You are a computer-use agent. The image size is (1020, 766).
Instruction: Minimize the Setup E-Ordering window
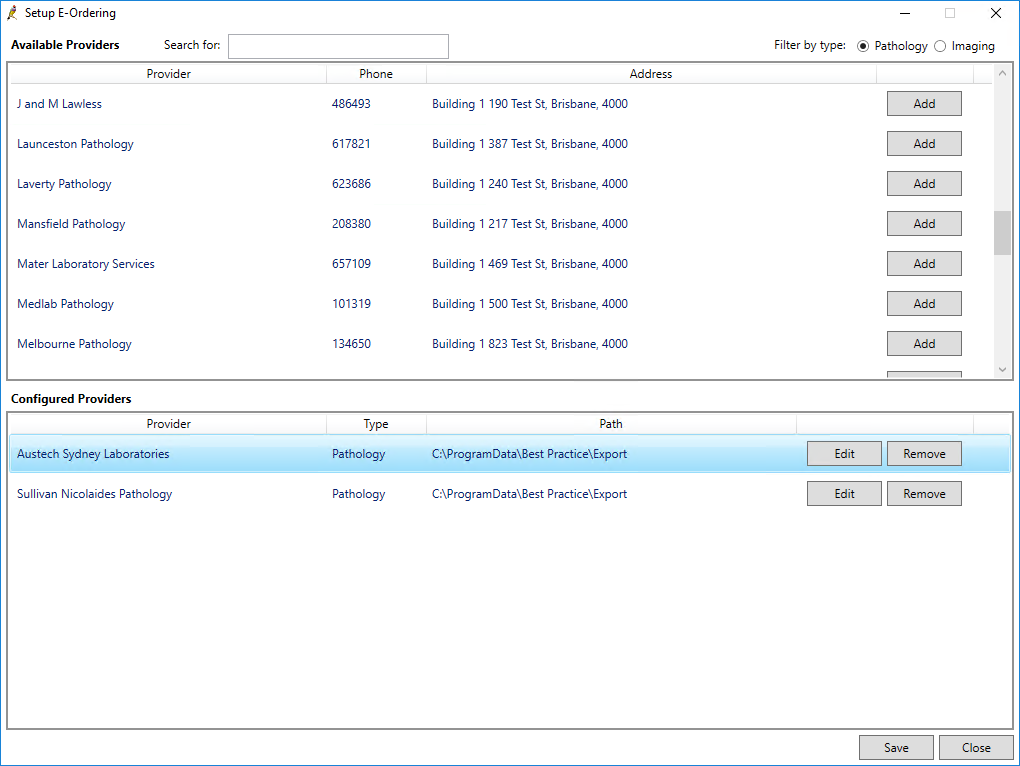pos(905,13)
